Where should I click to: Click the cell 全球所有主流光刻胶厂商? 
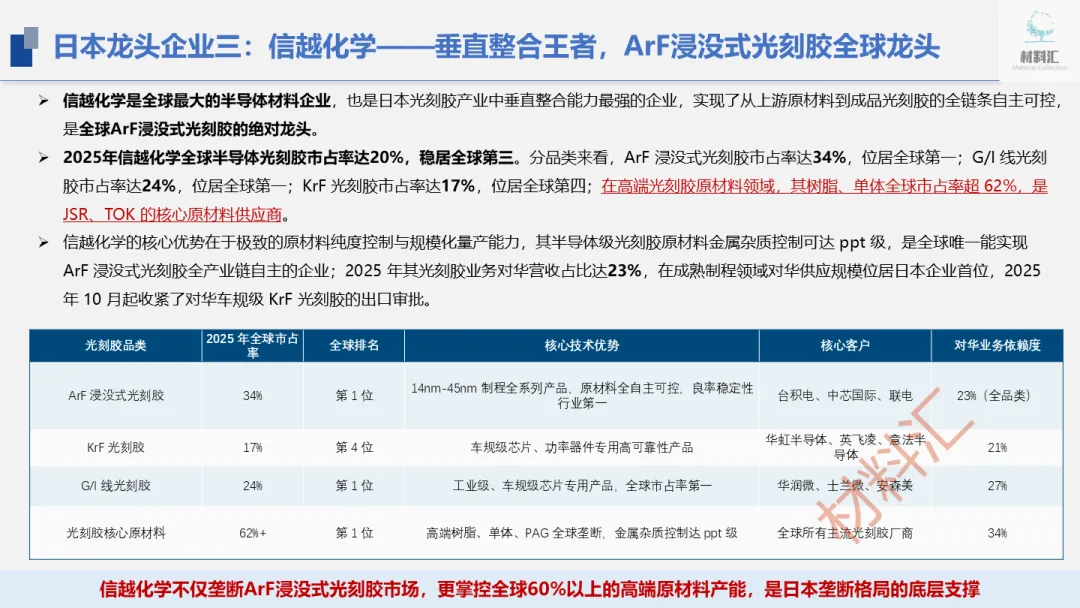click(845, 532)
